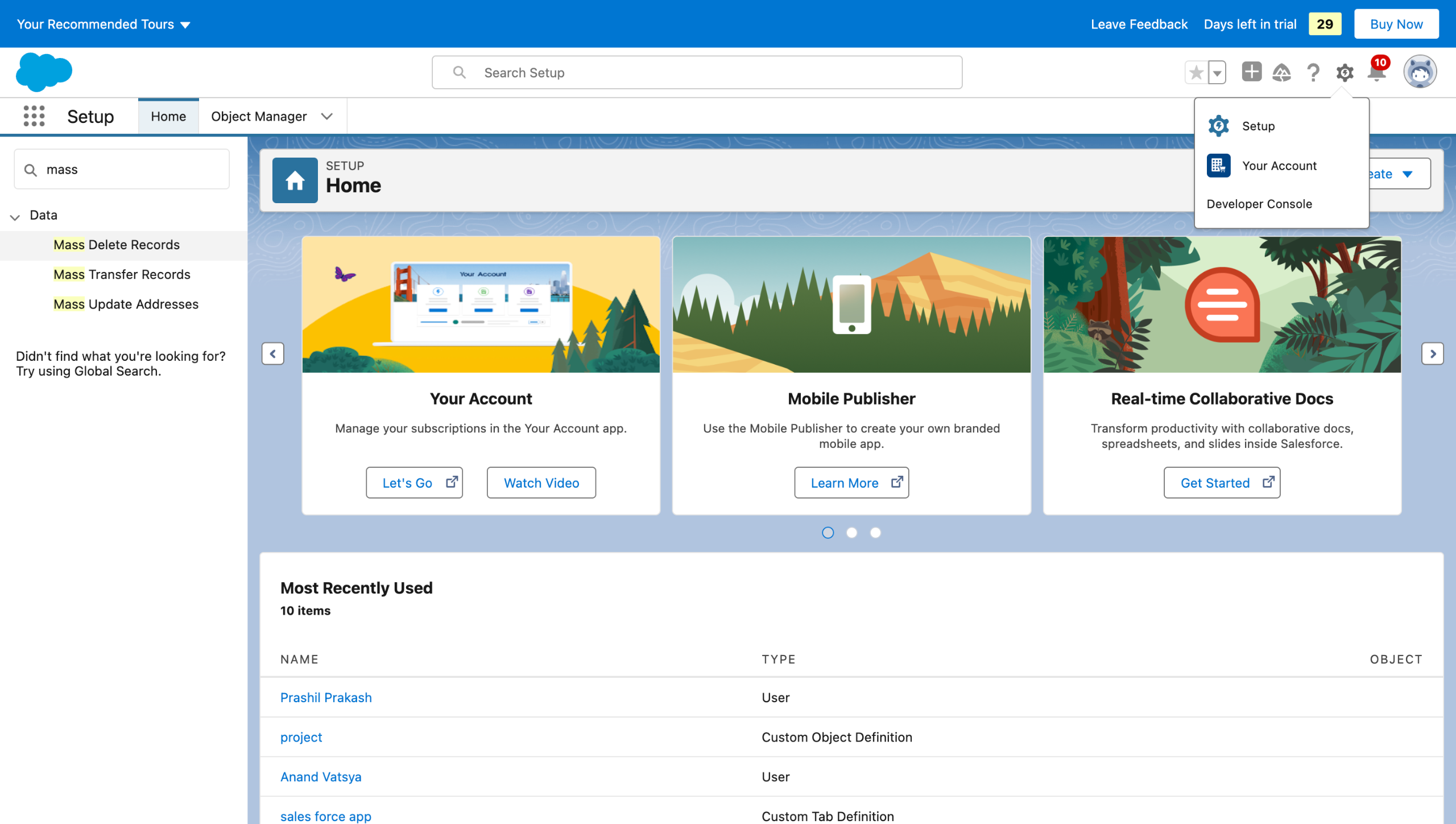Click Get Started for Collaborative Docs
The width and height of the screenshot is (1456, 824).
coord(1222,483)
